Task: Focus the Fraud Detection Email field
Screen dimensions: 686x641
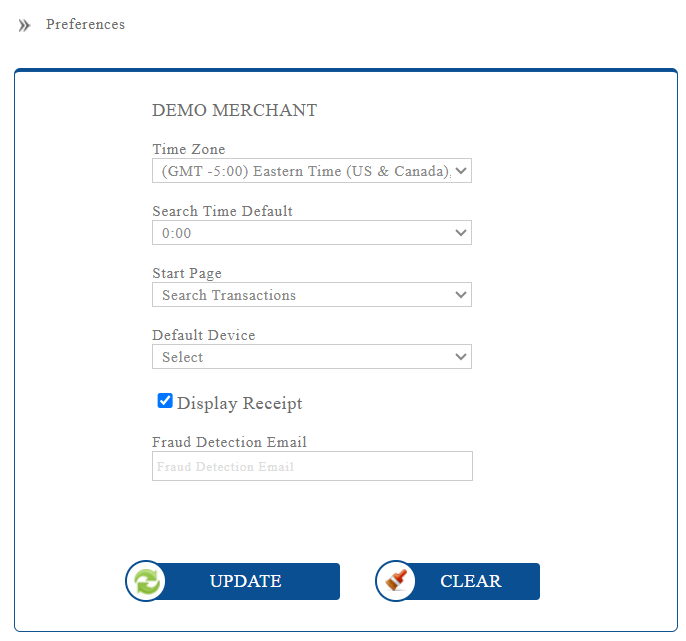Action: 311,466
